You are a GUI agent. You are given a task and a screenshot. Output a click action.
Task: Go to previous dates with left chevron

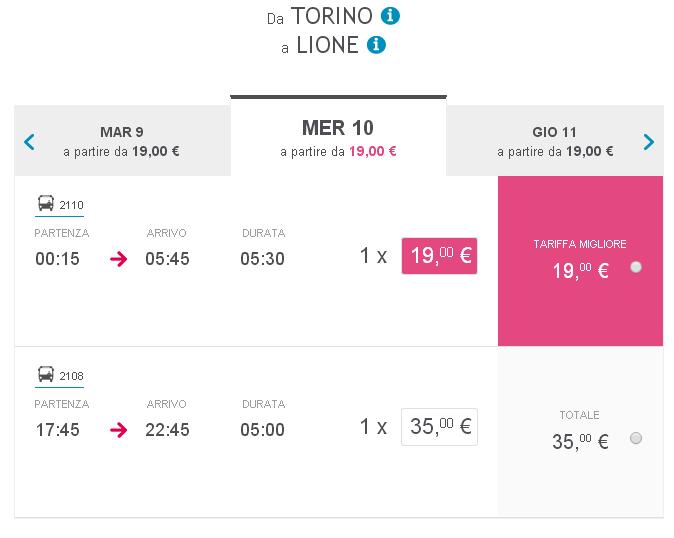coord(29,142)
